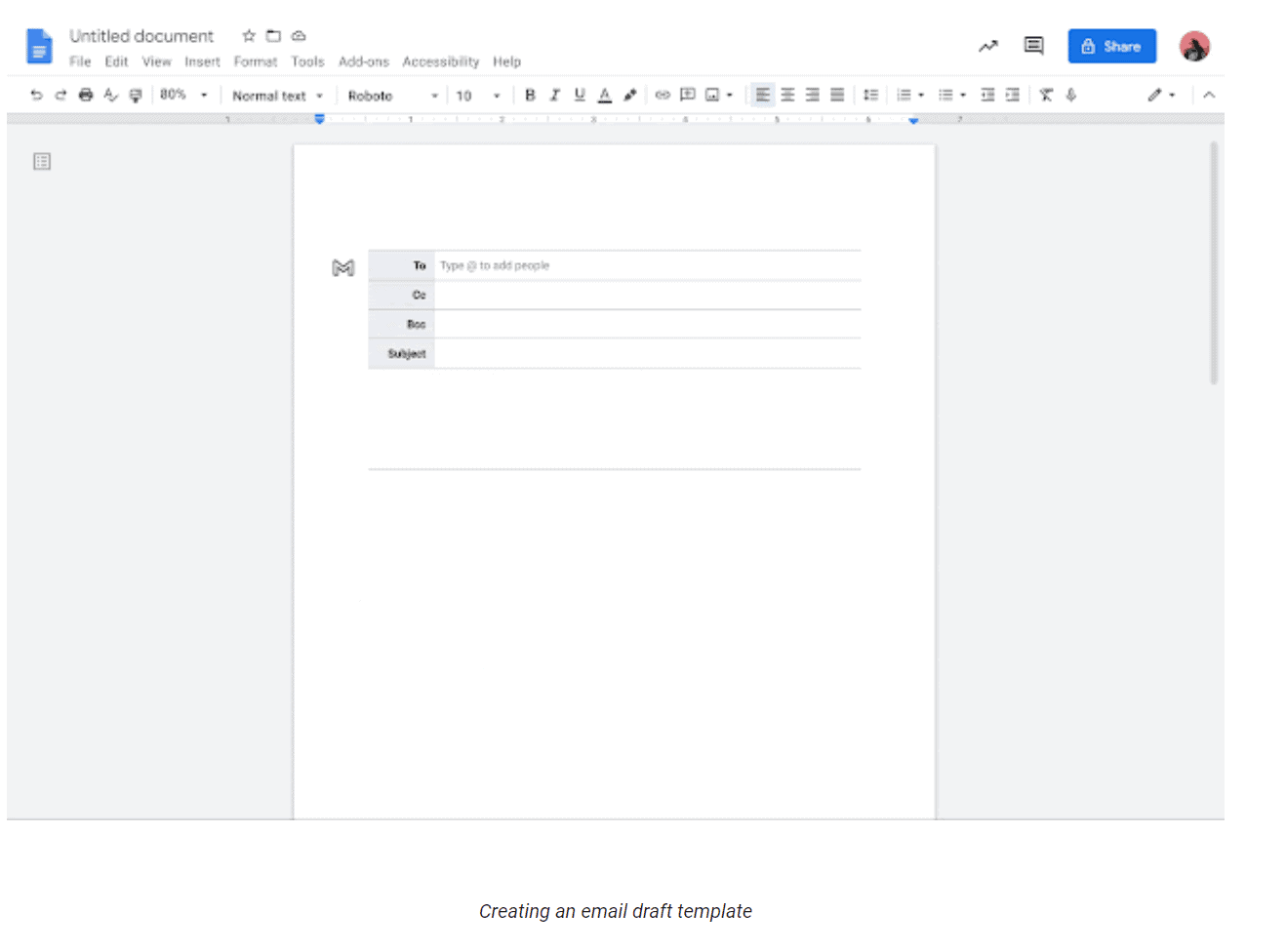Expand bulleted list style arrow
Viewport: 1286px width, 952px height.
[963, 96]
